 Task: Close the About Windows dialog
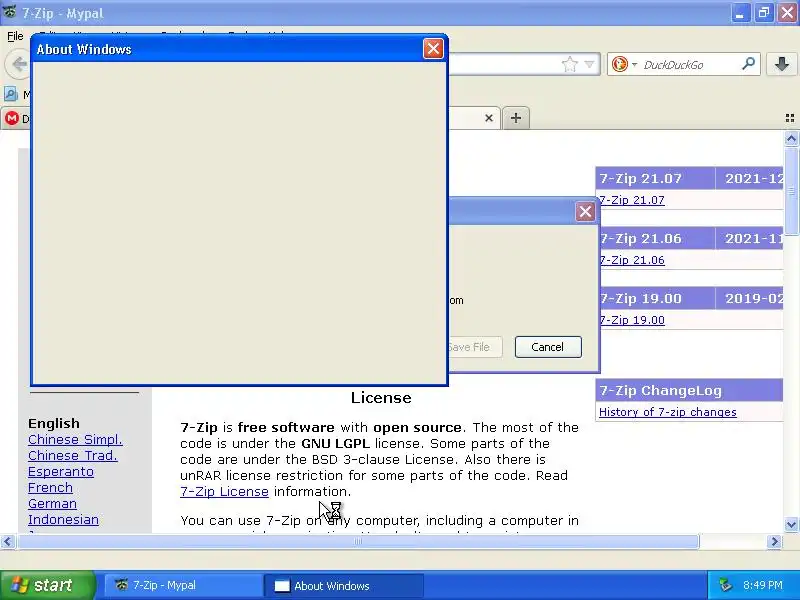pos(433,49)
